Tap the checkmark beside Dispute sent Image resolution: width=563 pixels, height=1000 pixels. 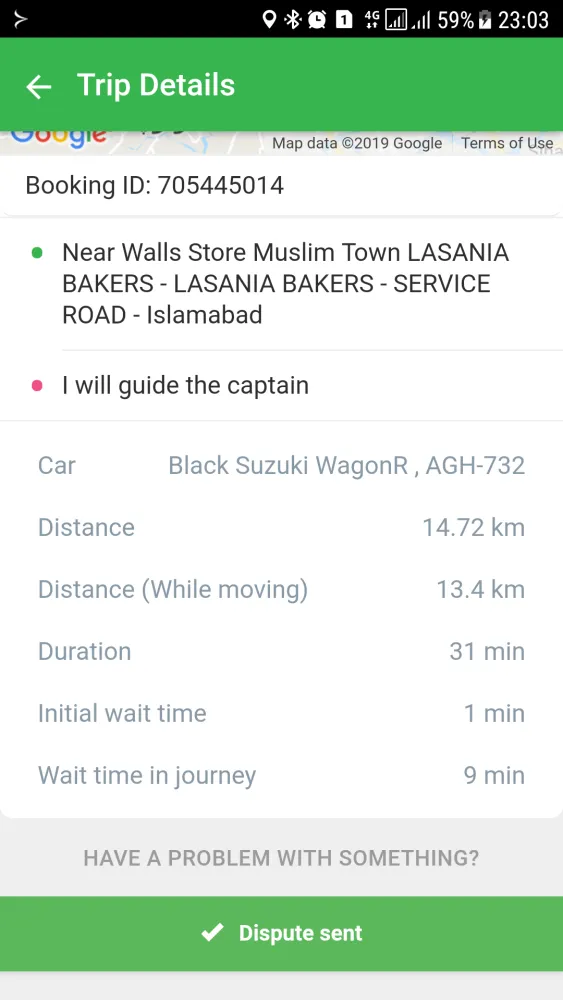click(212, 933)
